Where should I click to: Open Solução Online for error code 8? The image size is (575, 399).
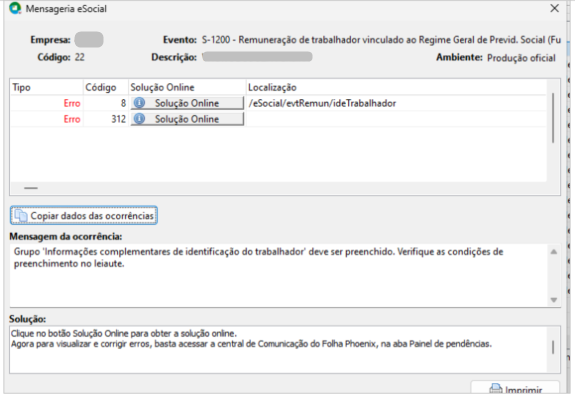pyautogui.click(x=187, y=103)
